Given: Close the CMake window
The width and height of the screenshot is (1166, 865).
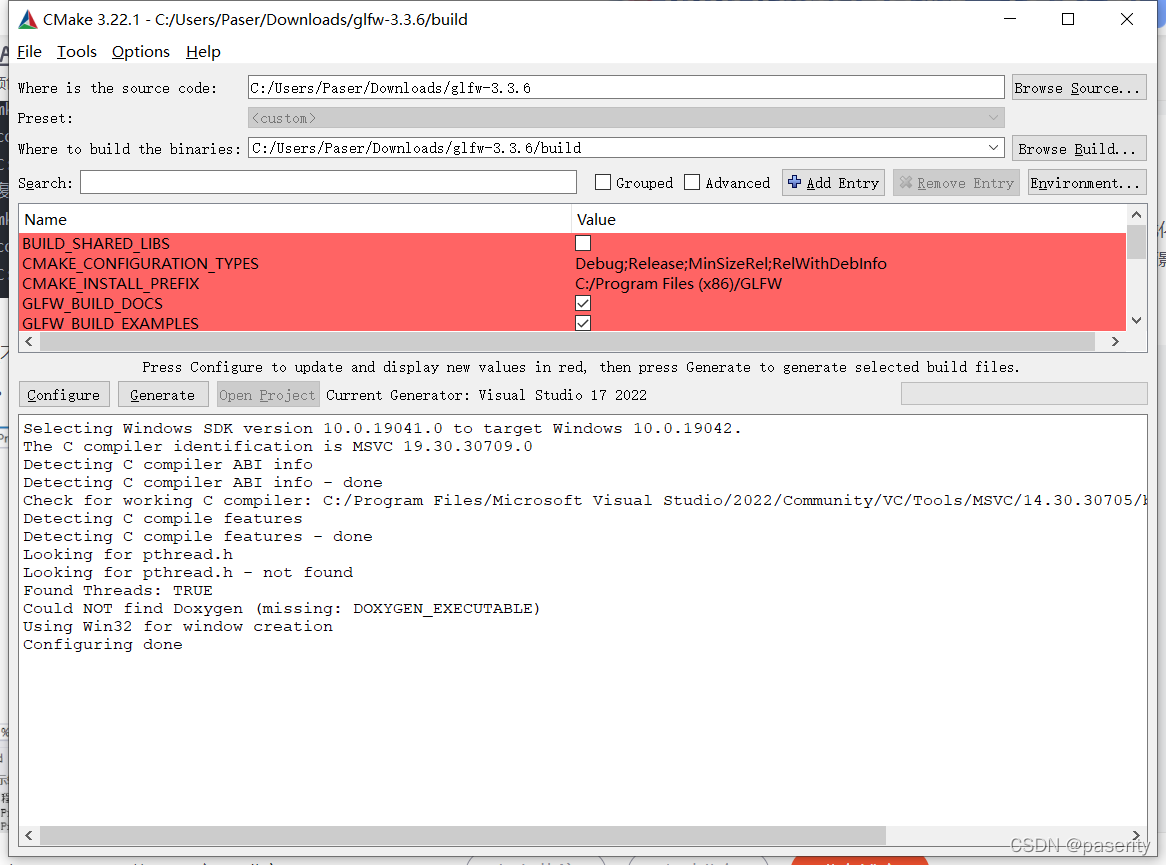Looking at the screenshot, I should coord(1127,19).
